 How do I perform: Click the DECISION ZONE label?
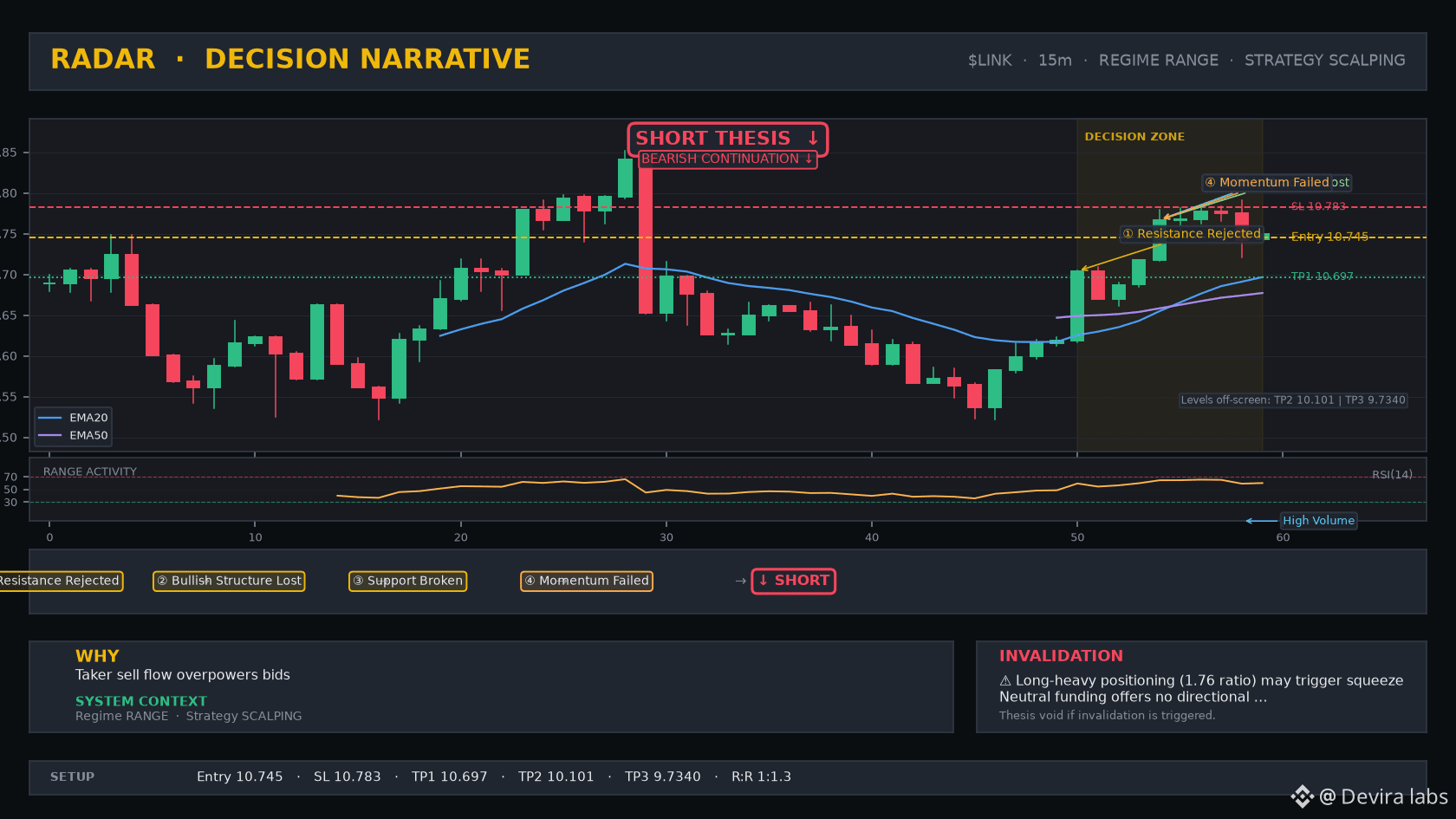1134,137
